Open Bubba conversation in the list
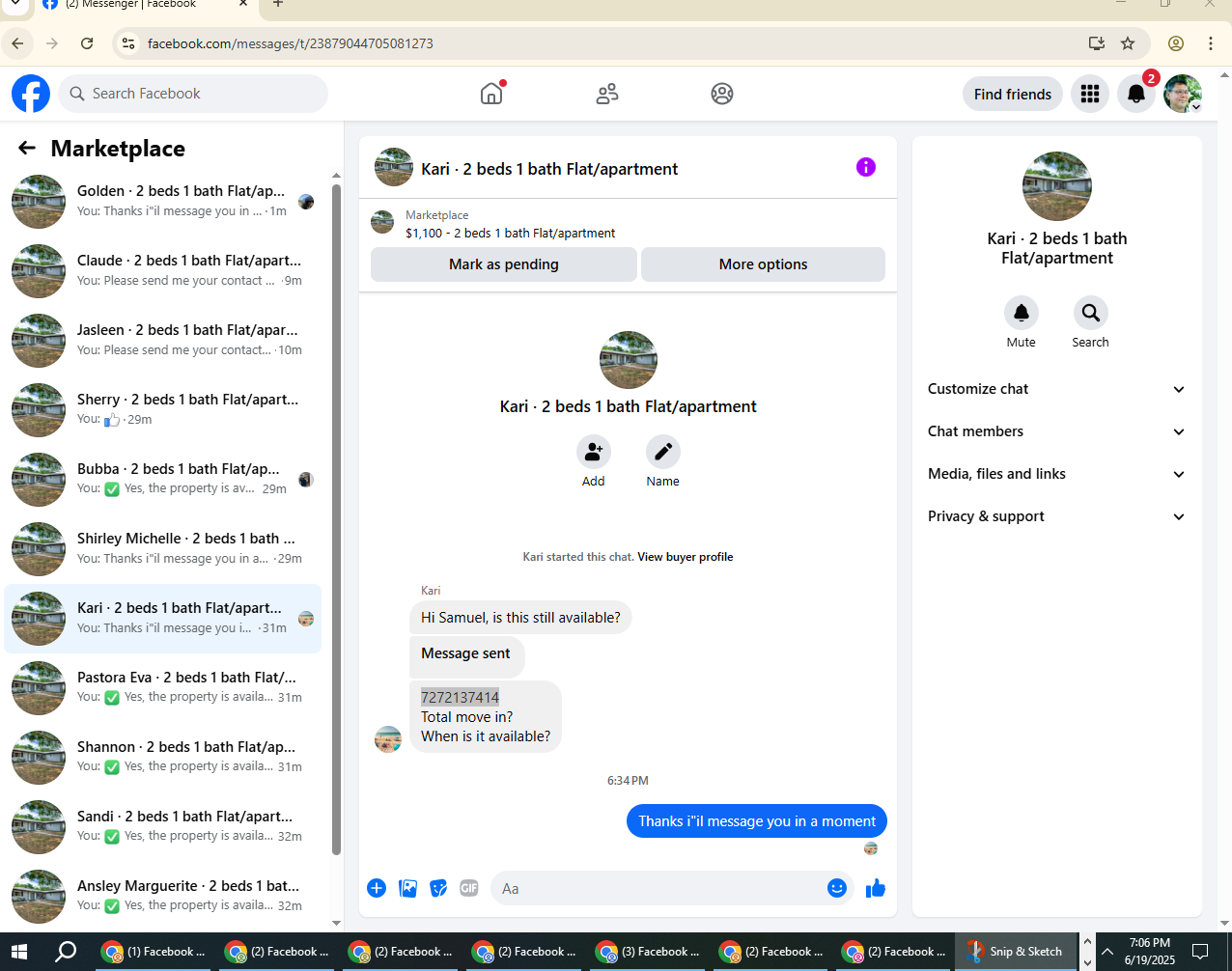Screen dimensions: 1232x971 [x=163, y=480]
